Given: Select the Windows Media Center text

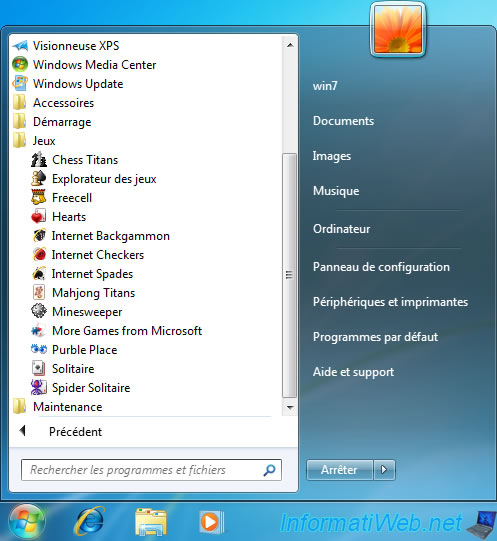Looking at the screenshot, I should 94,65.
